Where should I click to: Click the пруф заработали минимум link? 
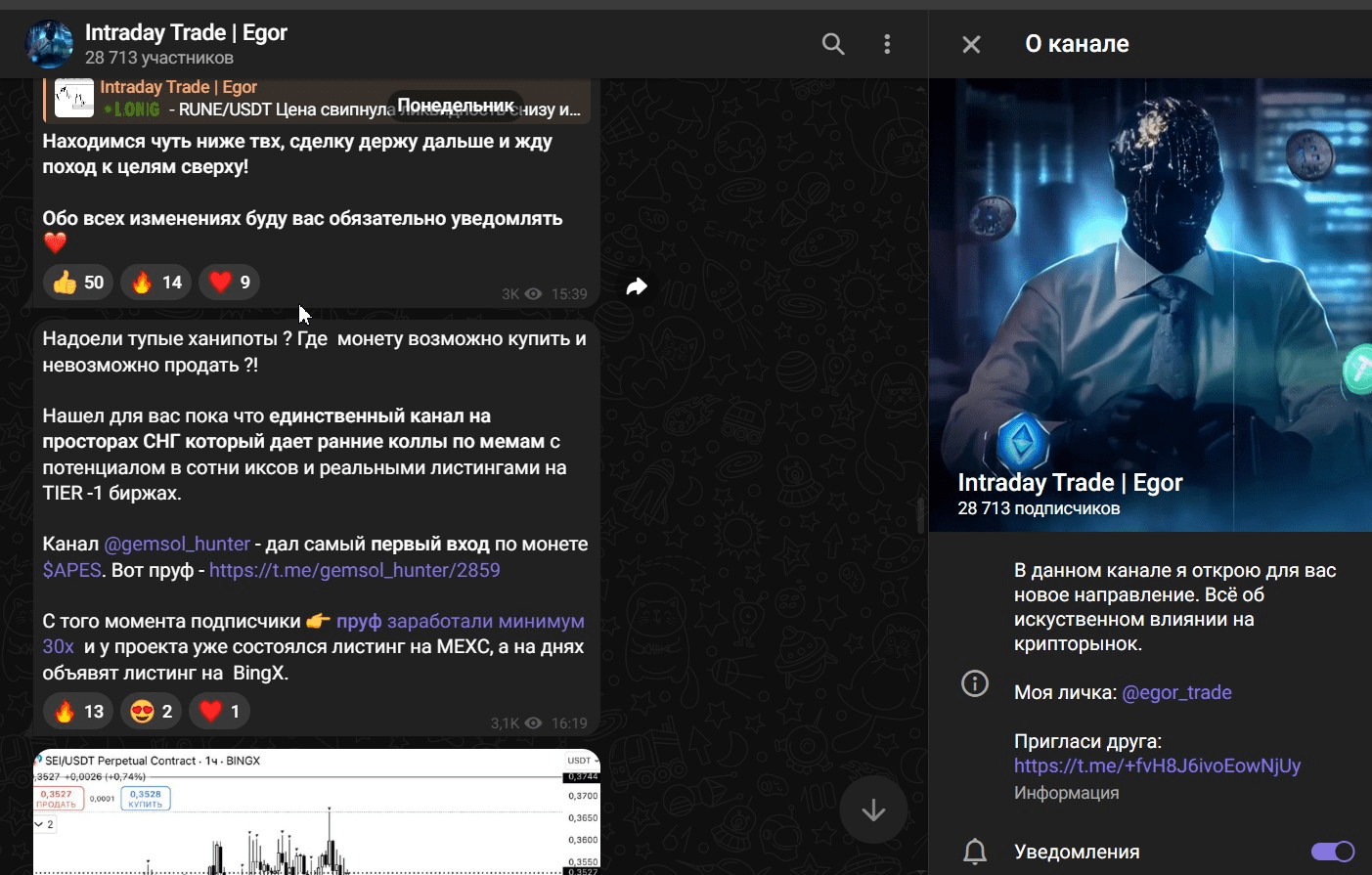pyautogui.click(x=460, y=621)
